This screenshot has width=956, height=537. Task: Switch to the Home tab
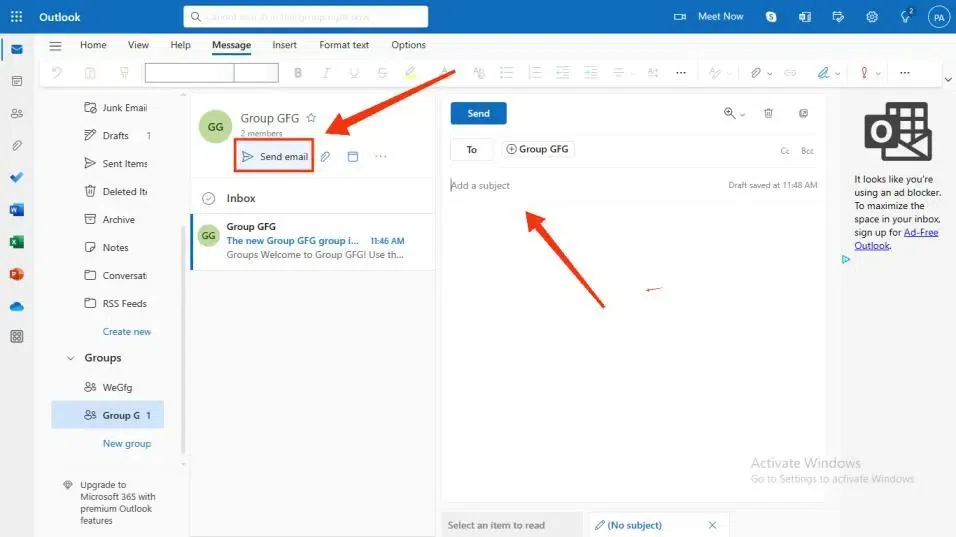(x=93, y=44)
